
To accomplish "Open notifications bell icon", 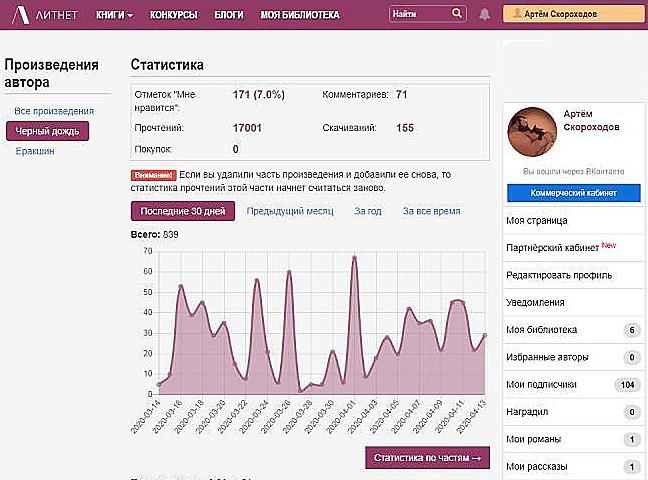I will click(485, 15).
